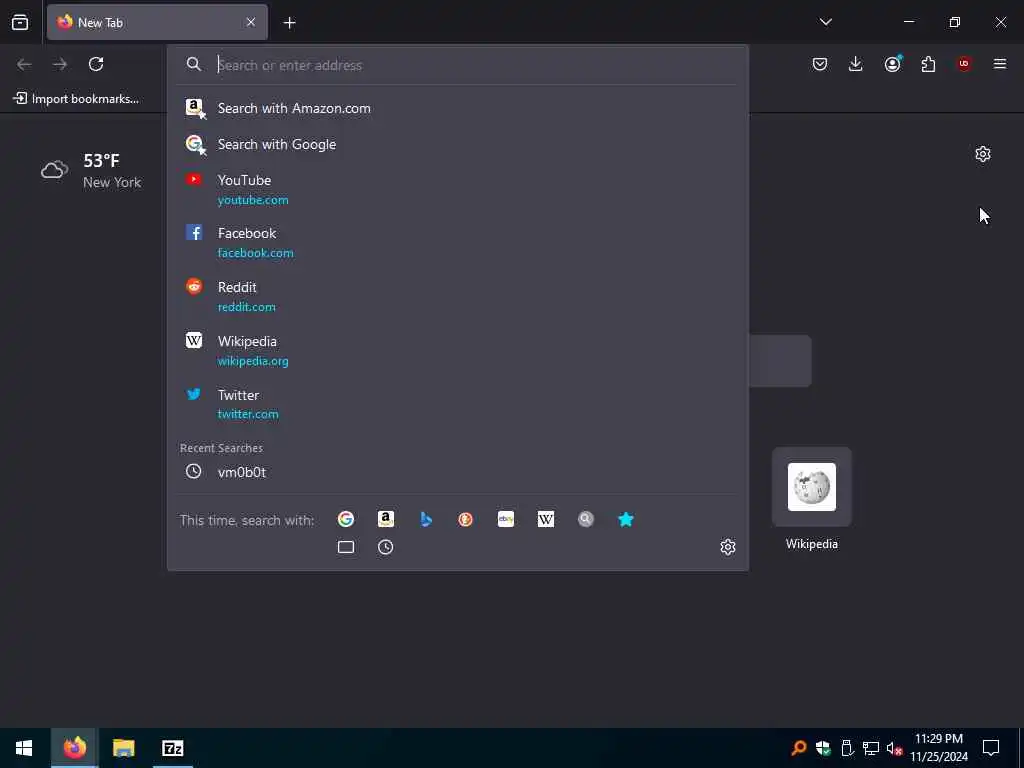Select the Wikipedia suggestion row
1024x768 pixels.
457,351
